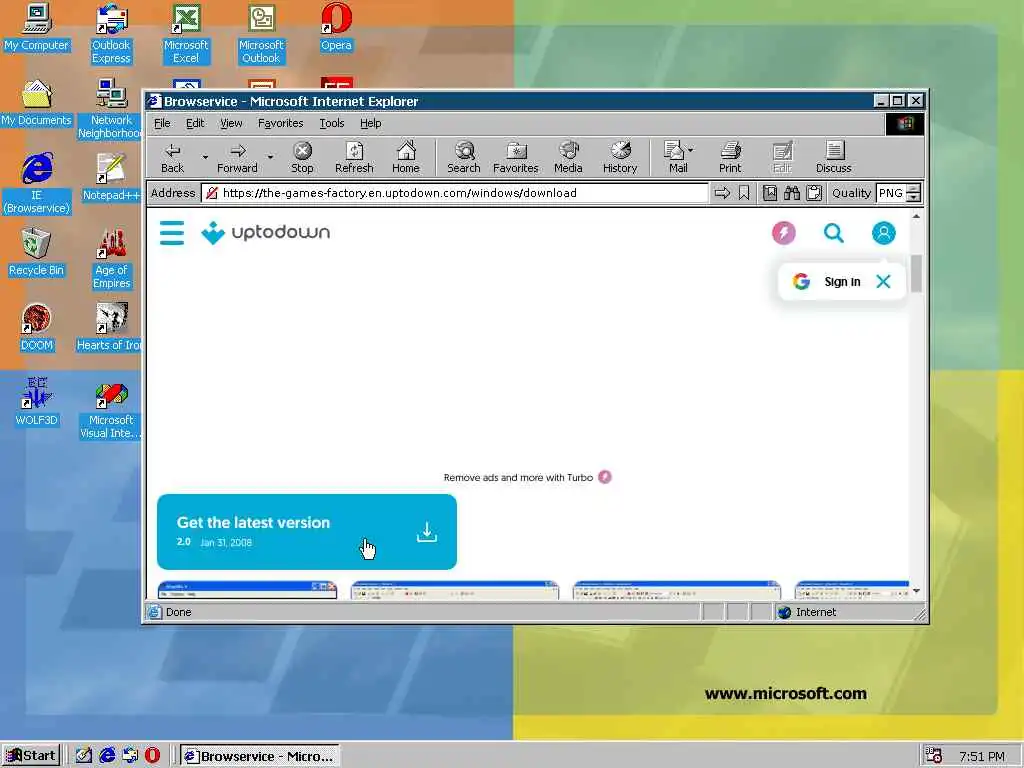The width and height of the screenshot is (1024, 768).
Task: Click the page scrollbar up arrow
Action: coord(916,216)
